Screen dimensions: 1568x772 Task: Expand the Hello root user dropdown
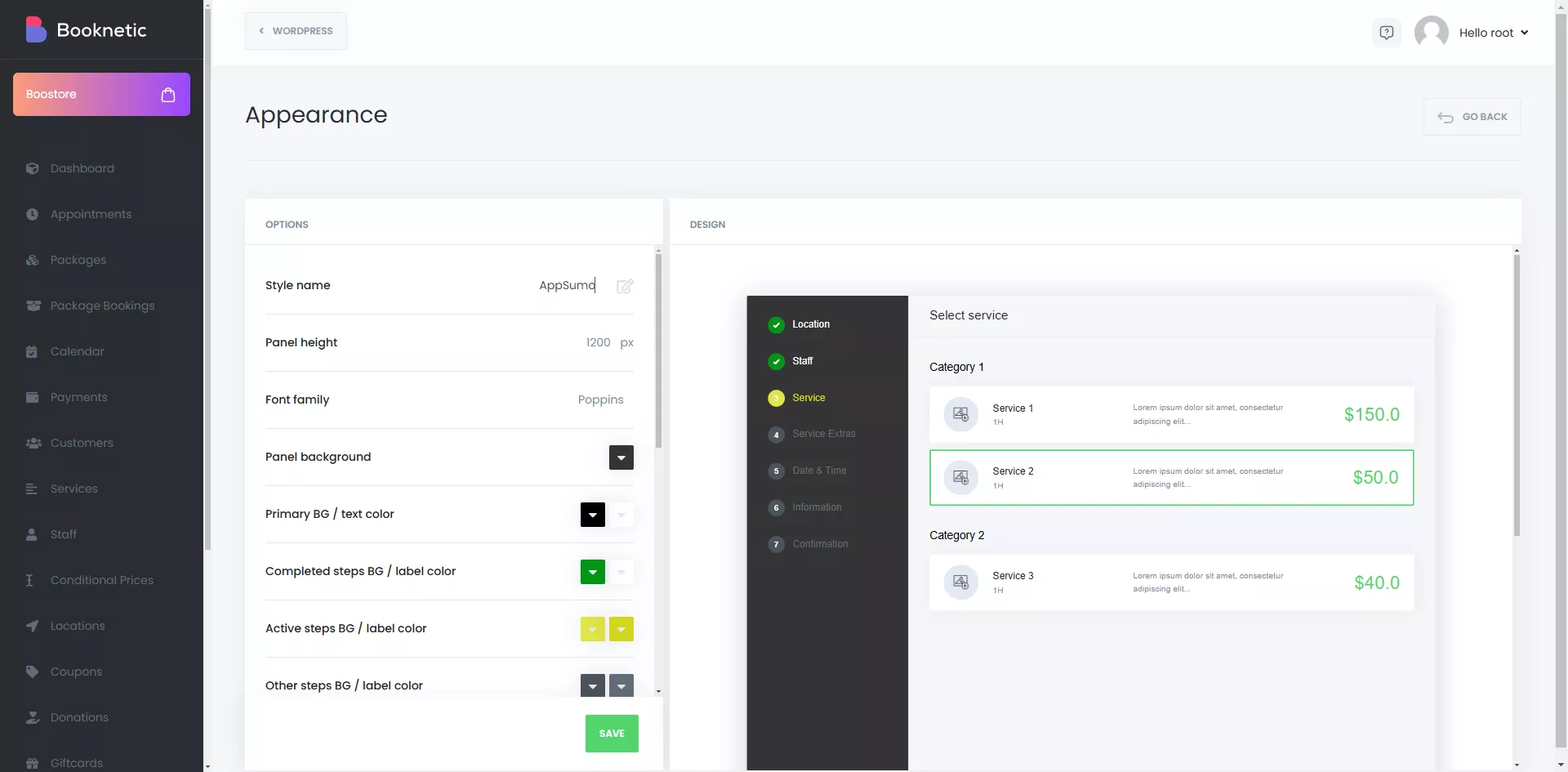1493,33
